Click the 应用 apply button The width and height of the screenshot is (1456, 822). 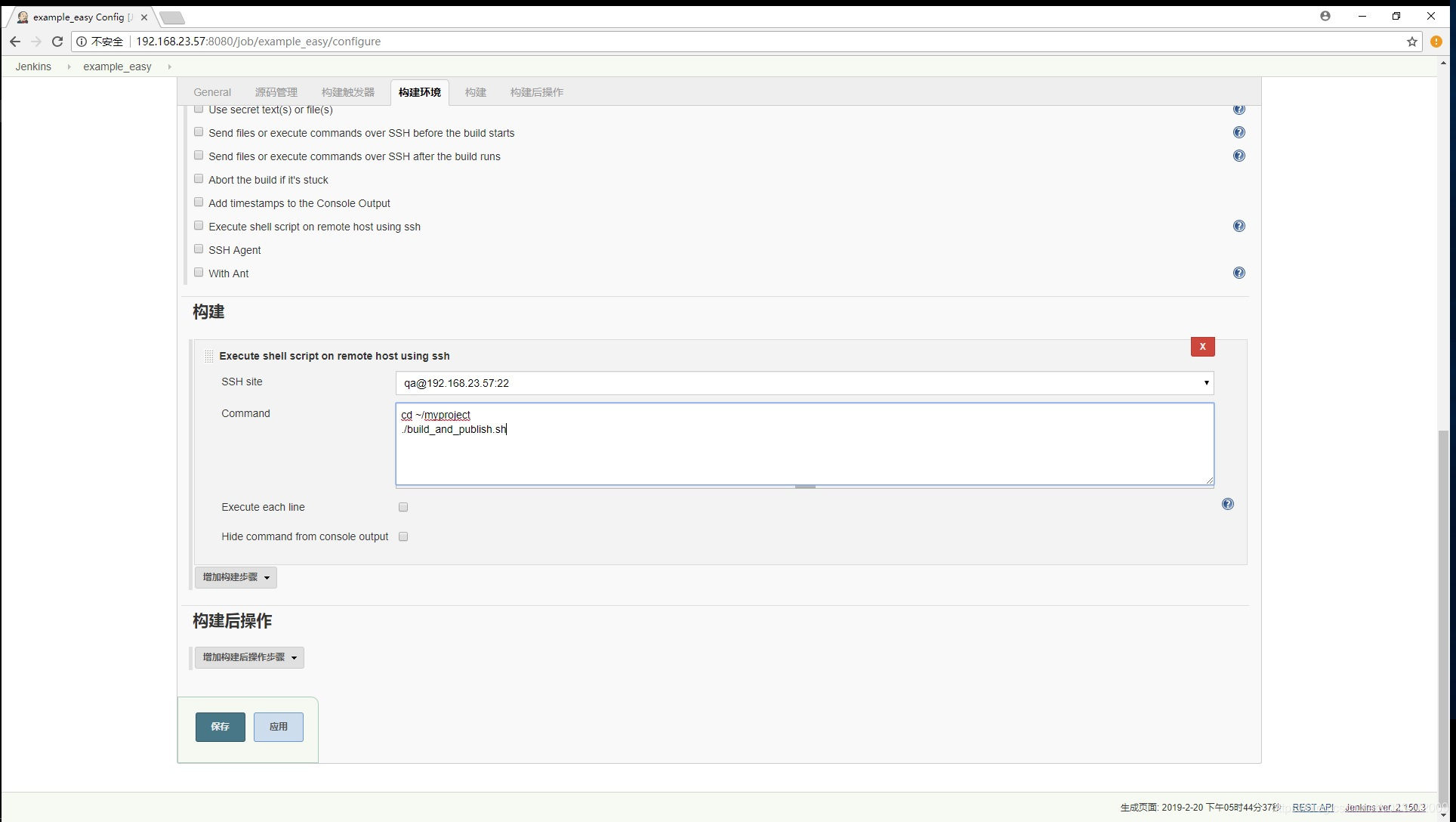pos(279,727)
